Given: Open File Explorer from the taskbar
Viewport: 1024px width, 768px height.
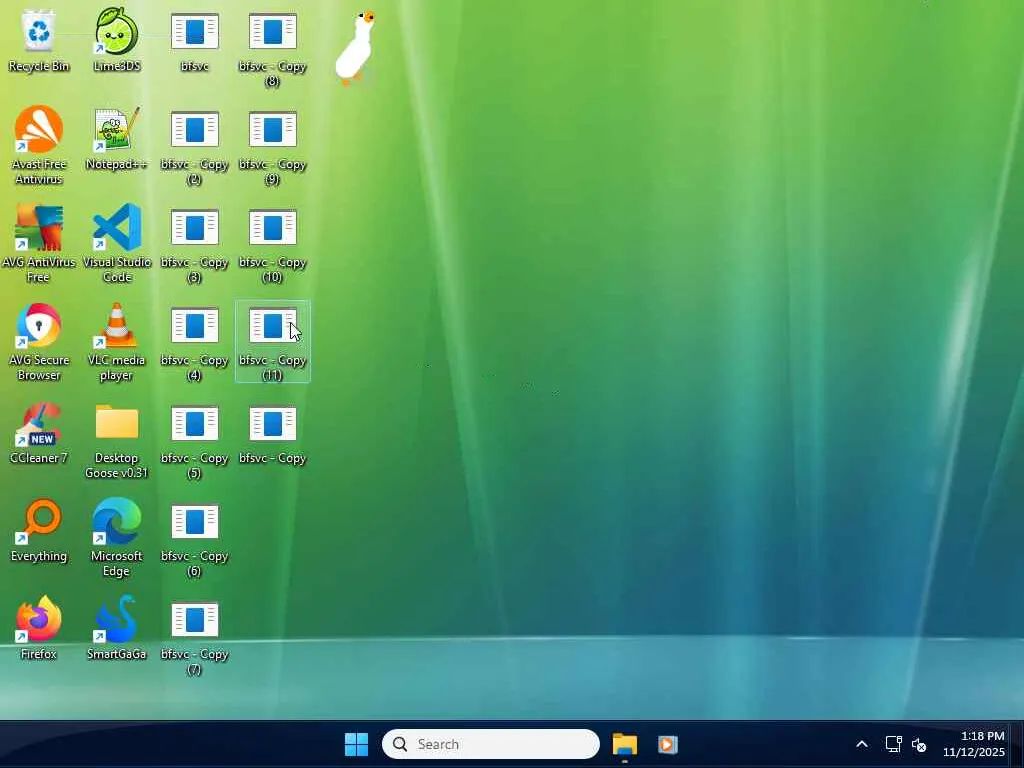Looking at the screenshot, I should pos(625,744).
